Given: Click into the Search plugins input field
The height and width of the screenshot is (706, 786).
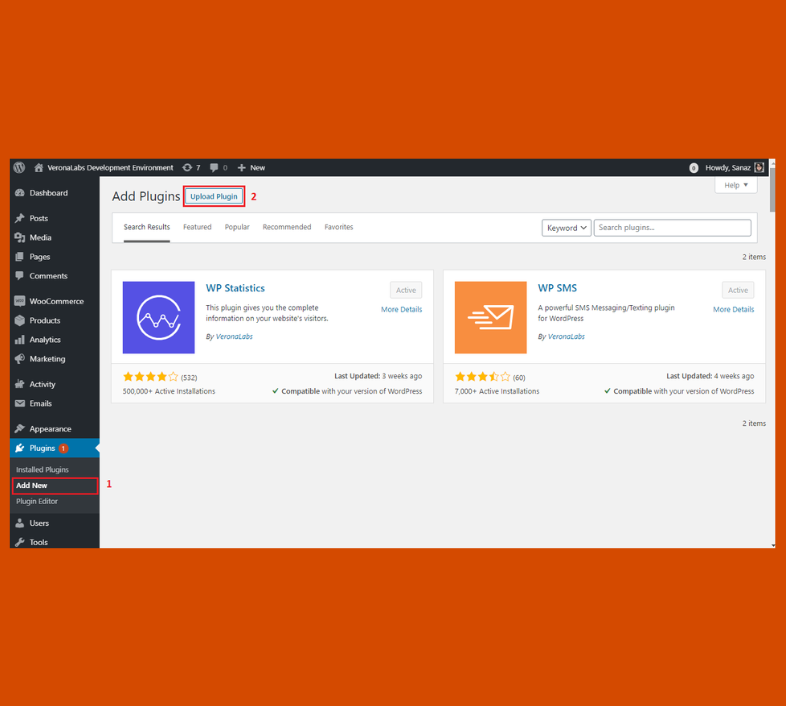Looking at the screenshot, I should click(x=672, y=228).
